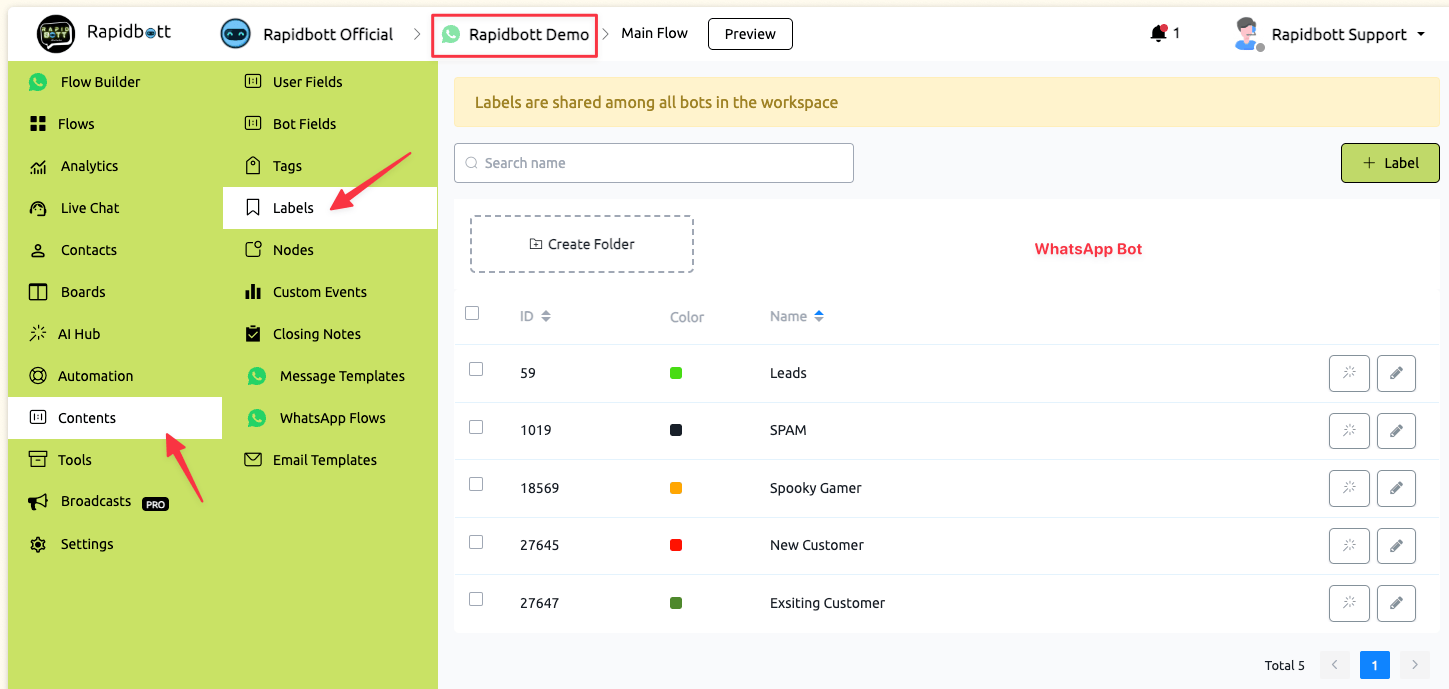Select the SPAM label checkbox

476,427
